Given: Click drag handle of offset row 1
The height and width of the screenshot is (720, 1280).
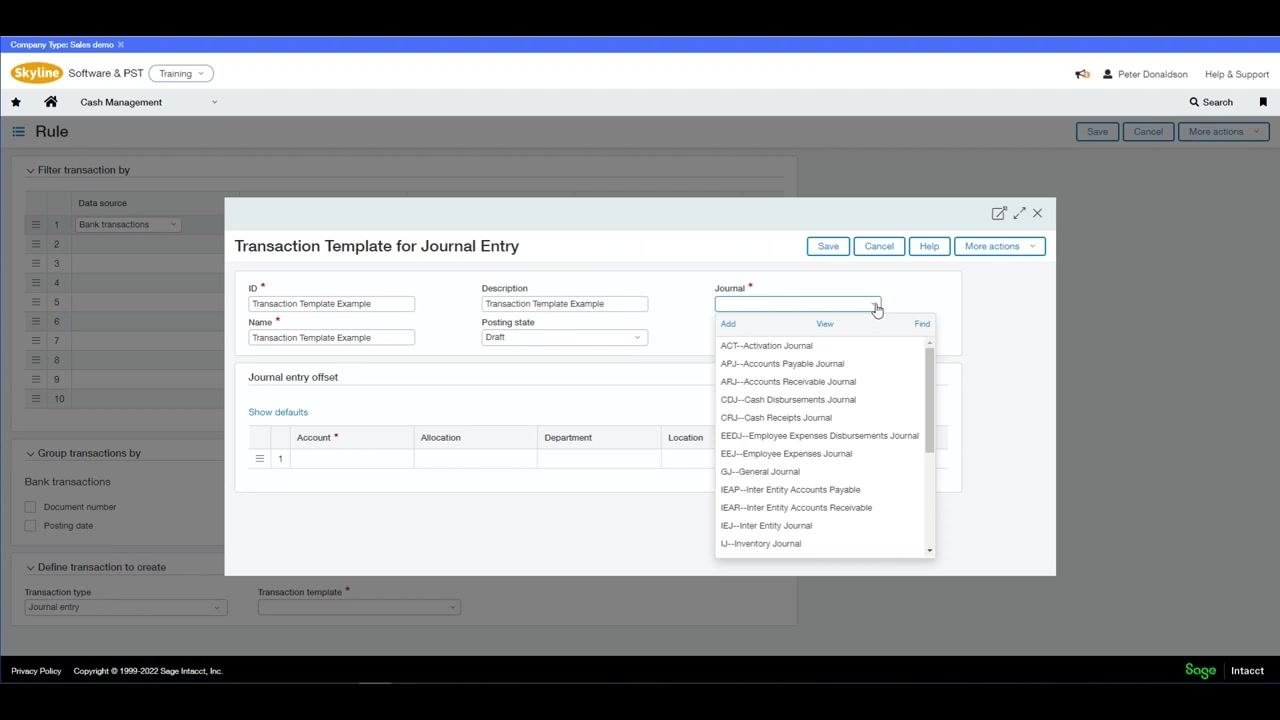Looking at the screenshot, I should pyautogui.click(x=260, y=459).
